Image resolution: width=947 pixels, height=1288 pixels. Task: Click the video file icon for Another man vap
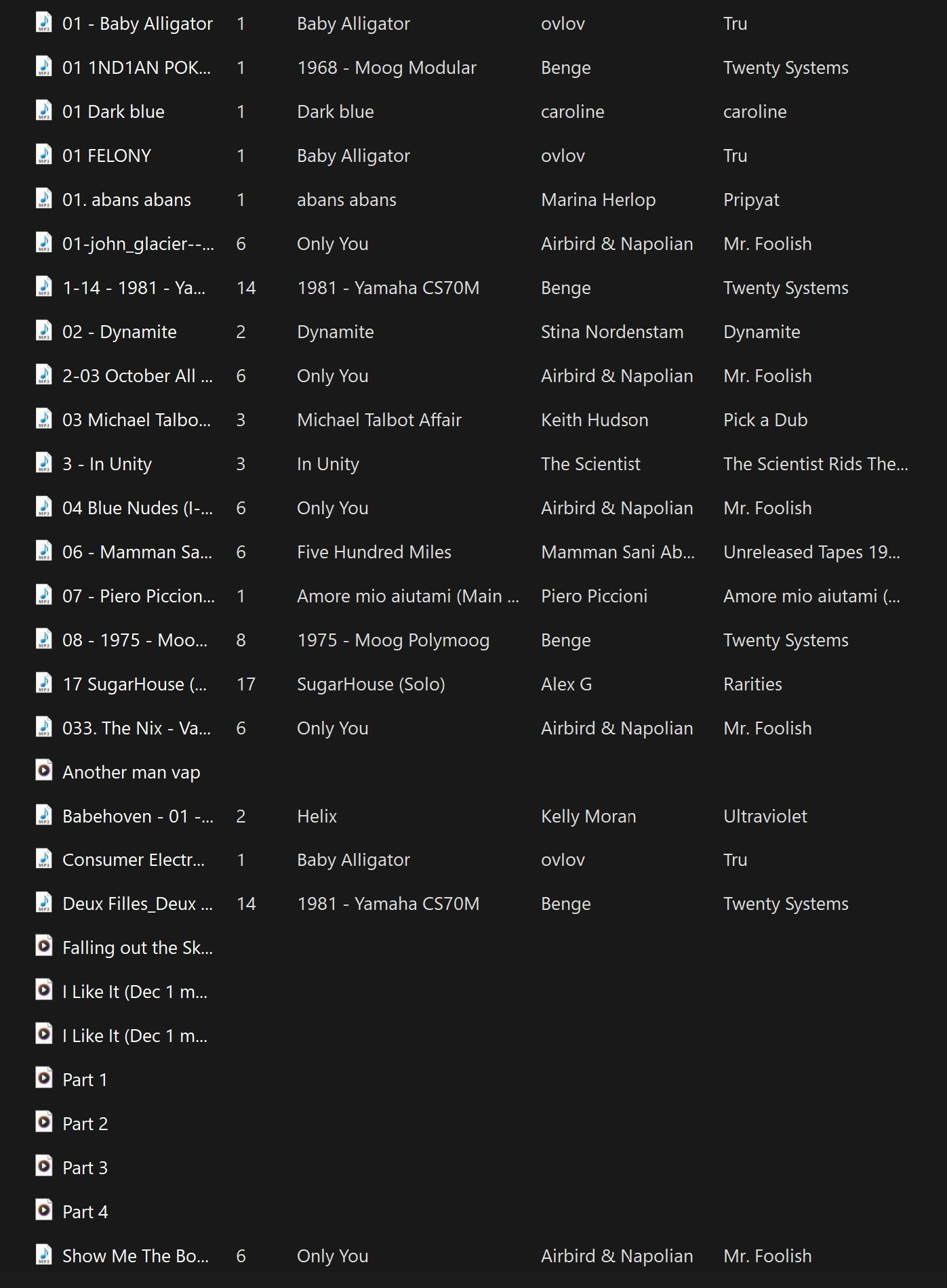coord(44,771)
